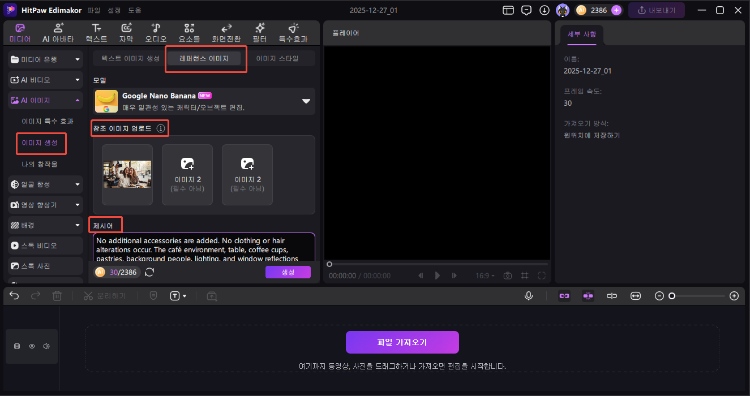Add credits with the purple plus icon
This screenshot has width=750, height=396.
point(617,10)
